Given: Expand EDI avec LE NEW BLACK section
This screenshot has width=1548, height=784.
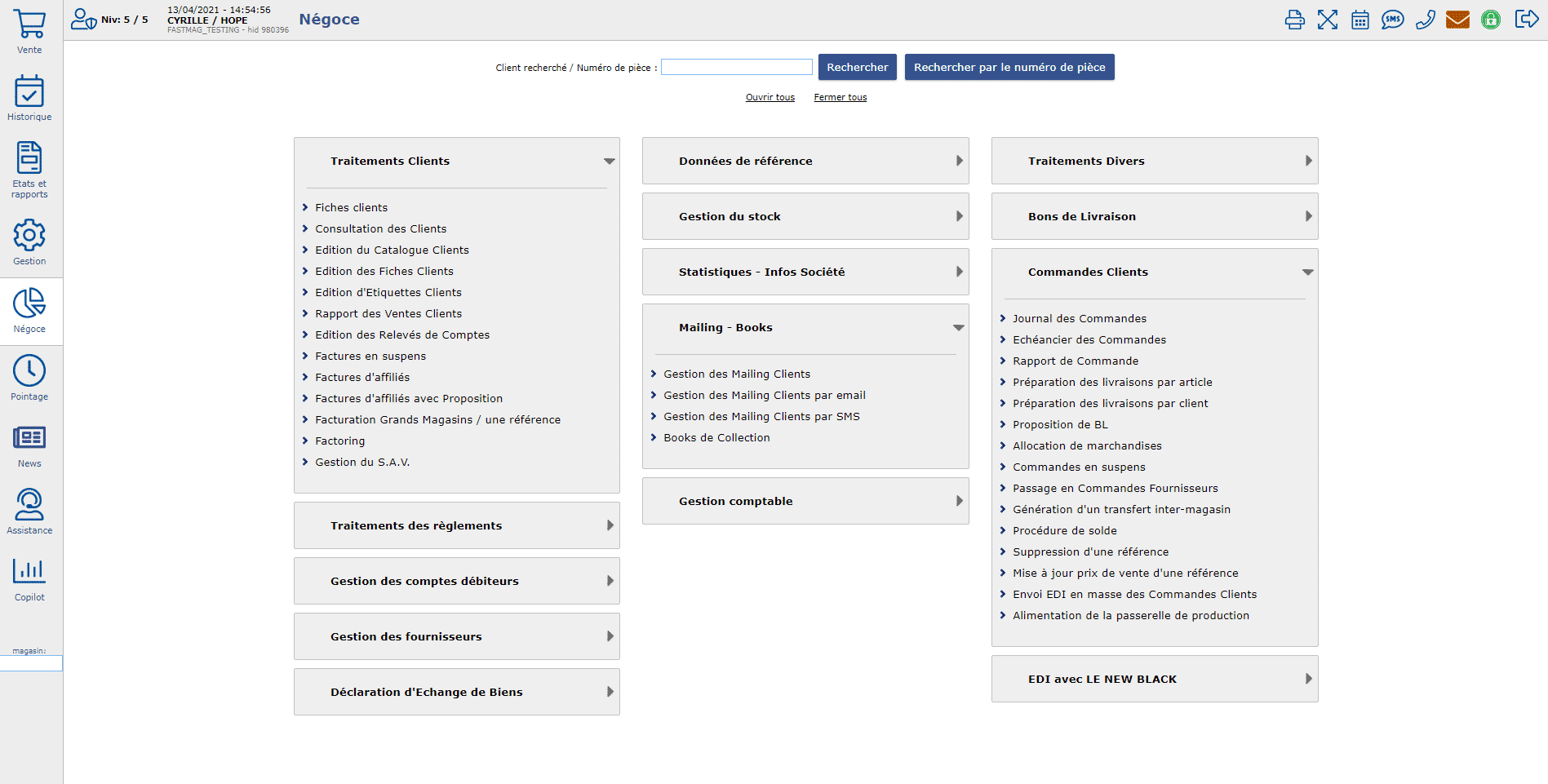Looking at the screenshot, I should click(x=1154, y=679).
